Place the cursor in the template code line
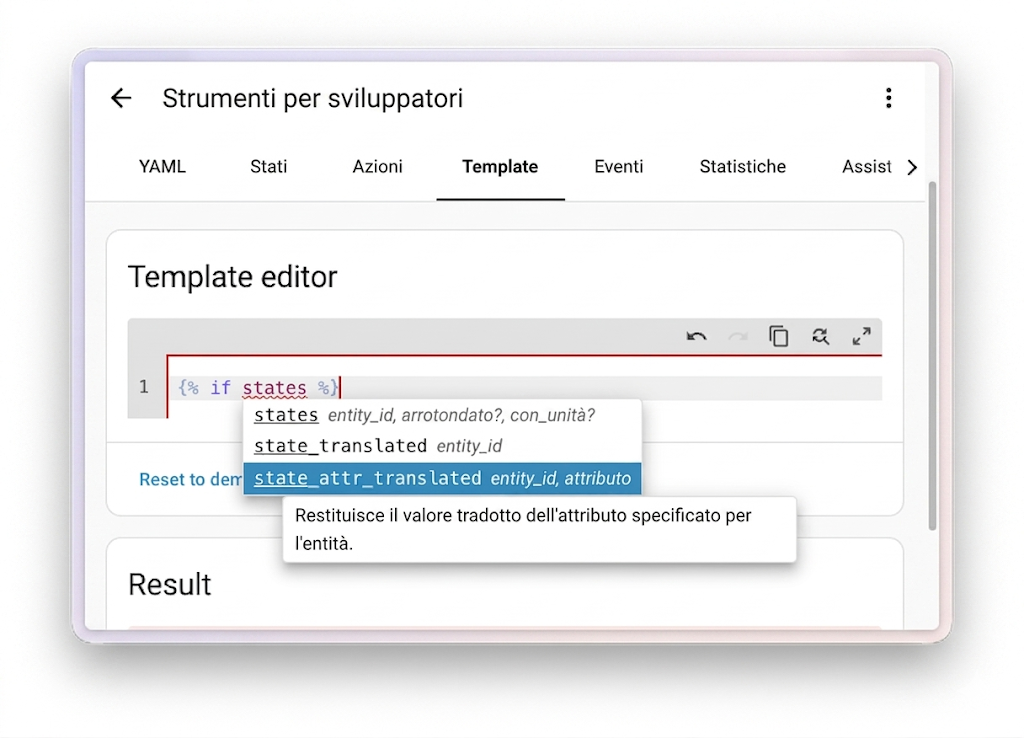 point(524,387)
